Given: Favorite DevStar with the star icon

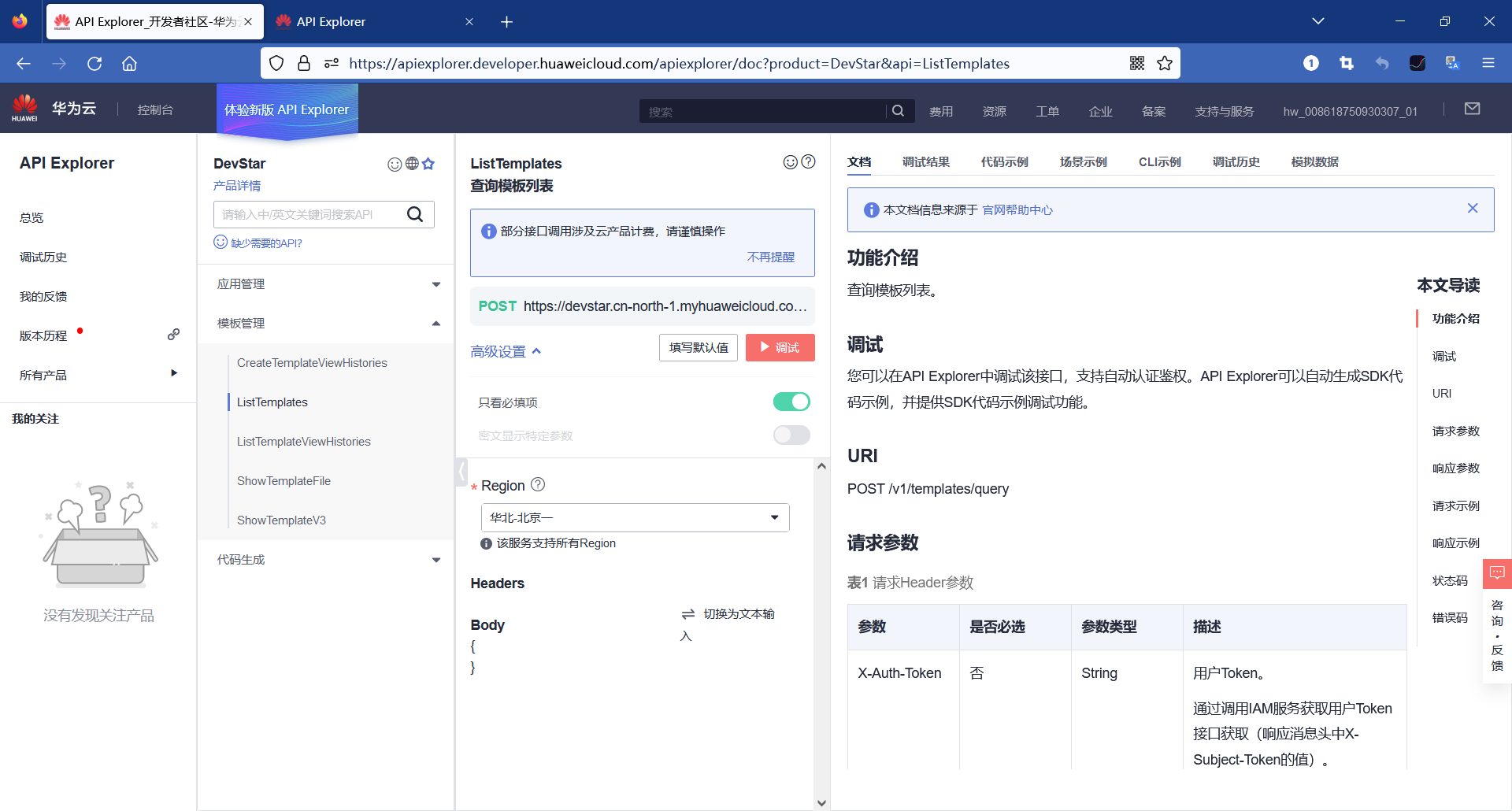Looking at the screenshot, I should [428, 164].
